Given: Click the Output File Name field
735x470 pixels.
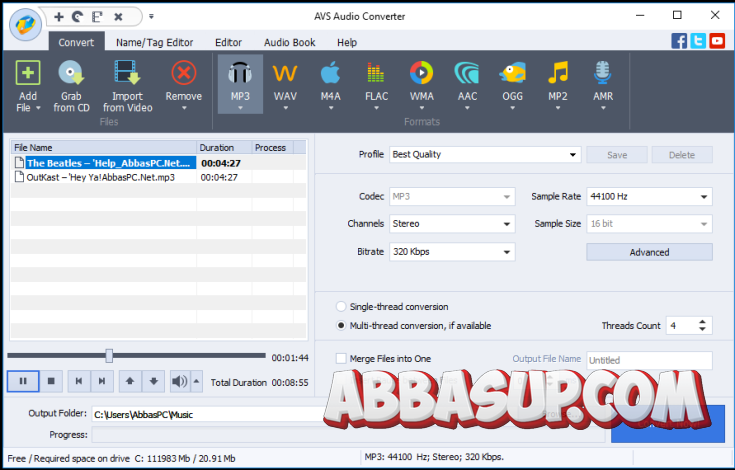Looking at the screenshot, I should point(649,360).
